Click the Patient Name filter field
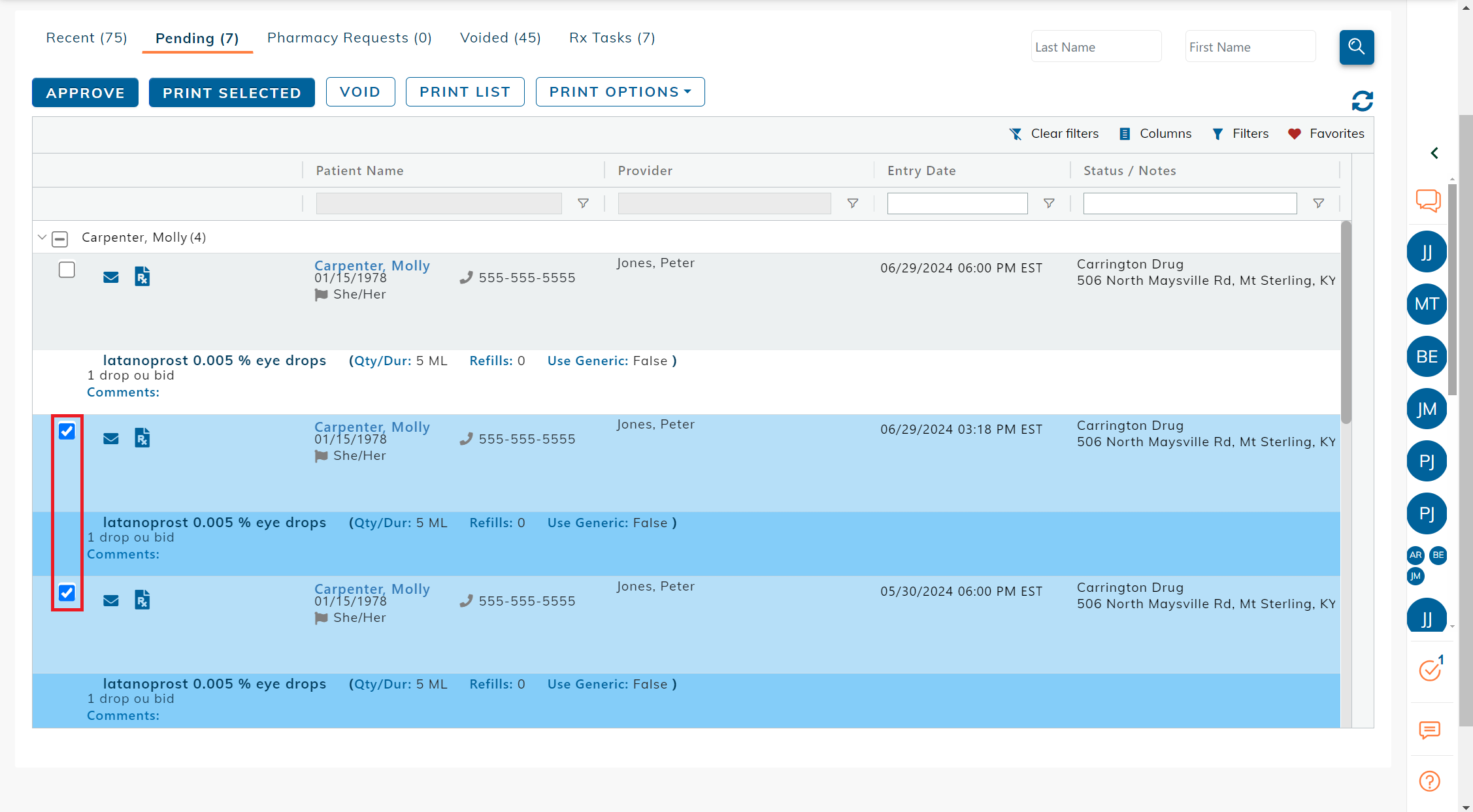 [x=439, y=203]
